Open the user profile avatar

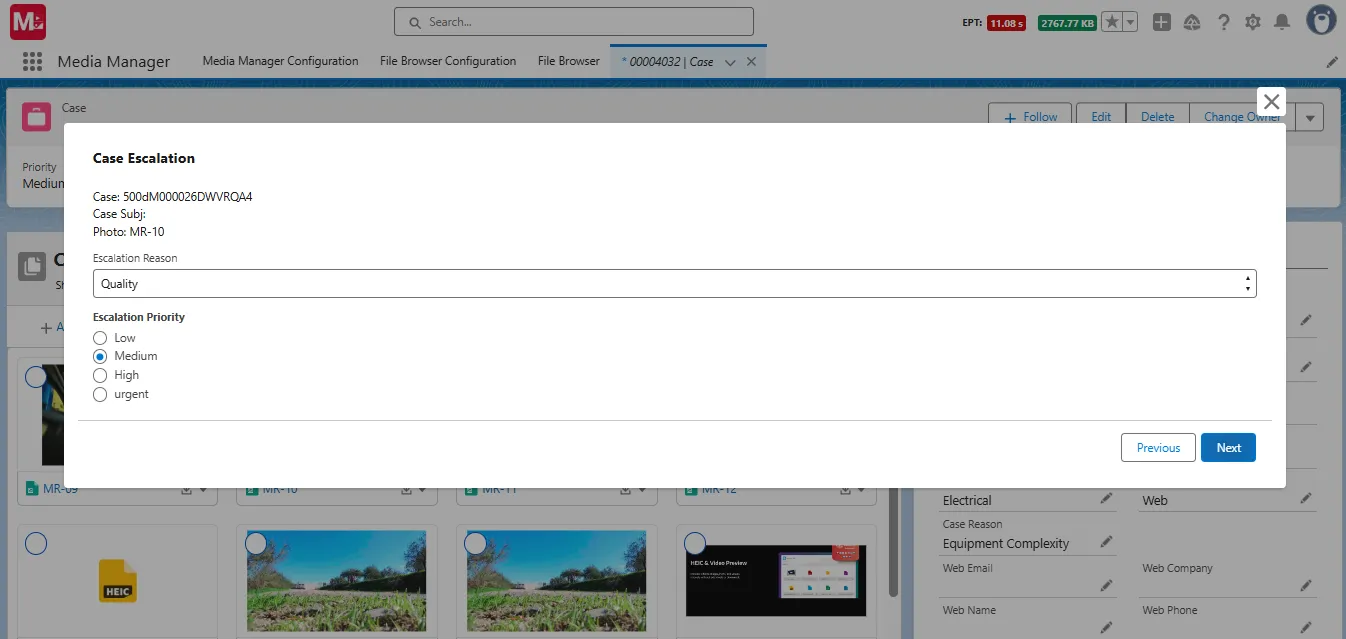(x=1322, y=21)
